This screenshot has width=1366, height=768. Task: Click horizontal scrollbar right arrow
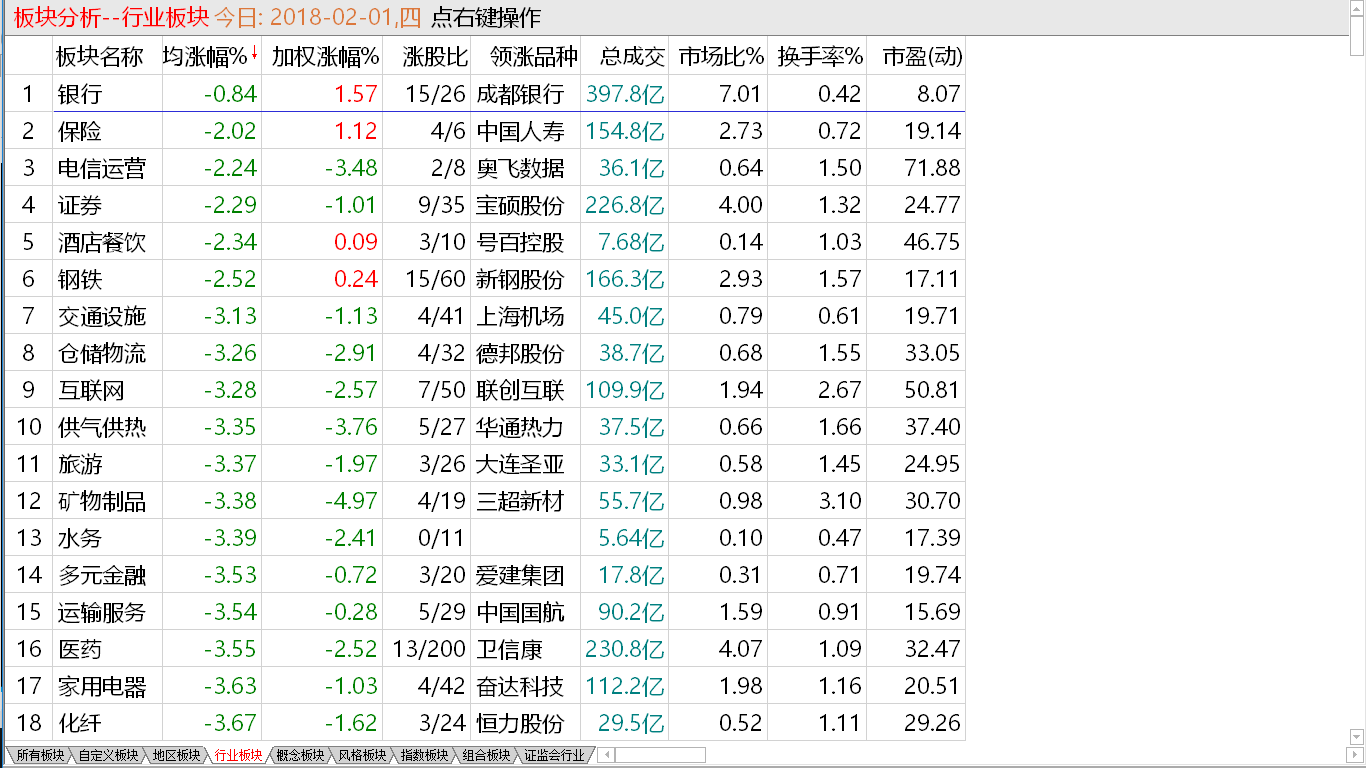(x=1353, y=755)
